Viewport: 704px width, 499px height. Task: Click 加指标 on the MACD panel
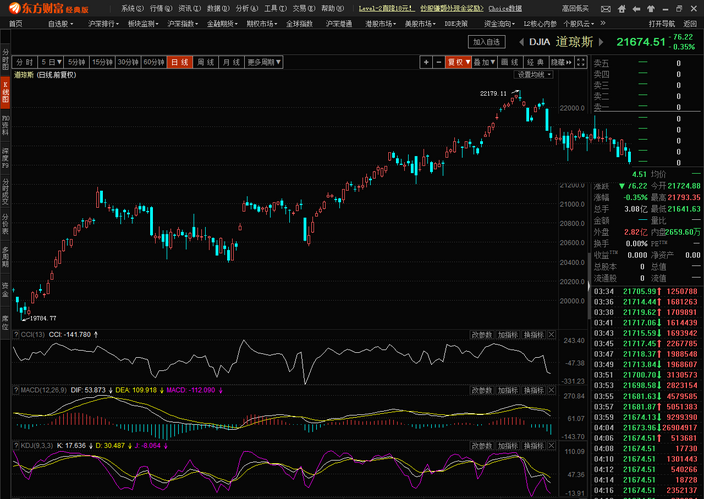pos(508,390)
